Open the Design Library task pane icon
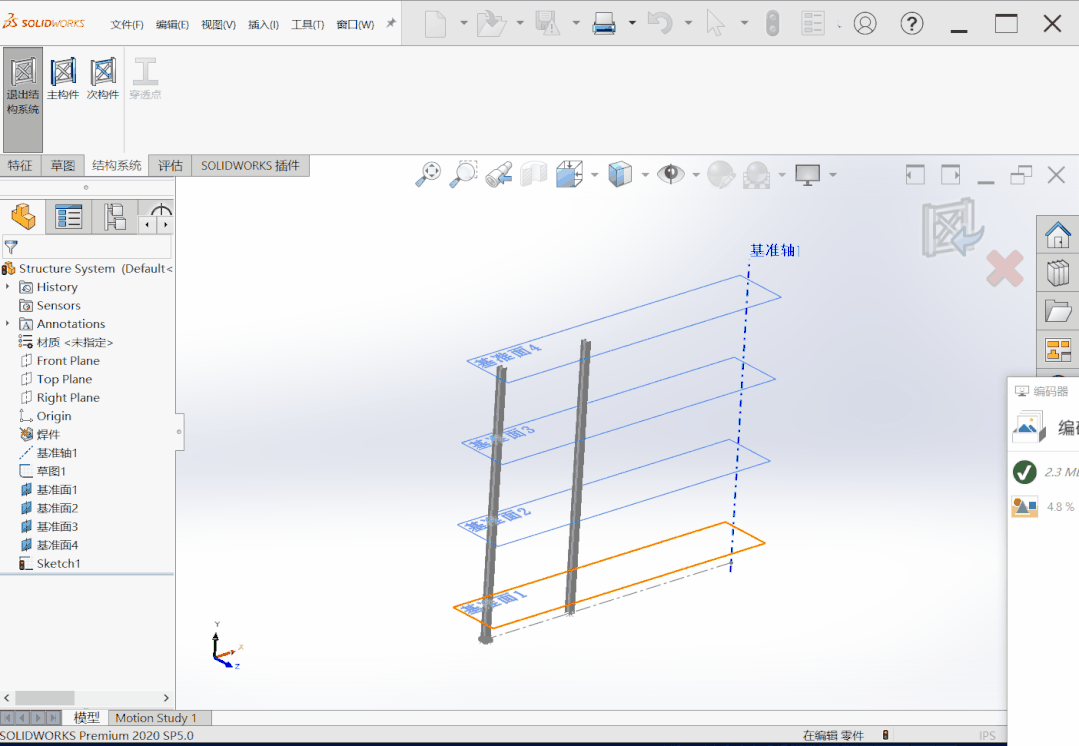This screenshot has height=746, width=1079. (1058, 273)
